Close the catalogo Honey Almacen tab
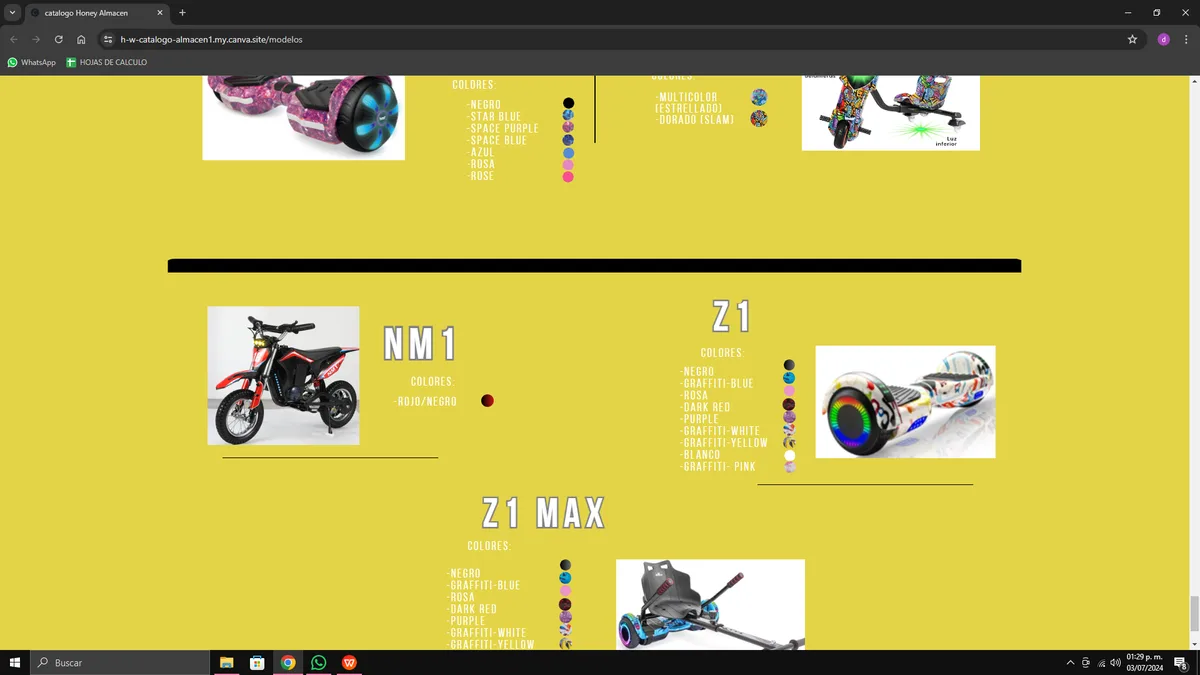This screenshot has width=1200, height=675. click(x=160, y=13)
